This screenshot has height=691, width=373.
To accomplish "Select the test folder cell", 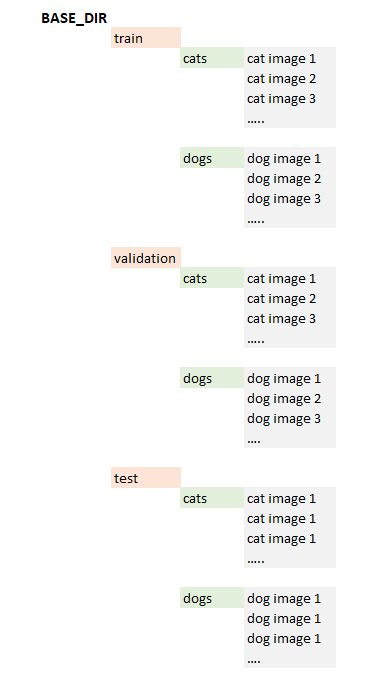I will click(146, 478).
